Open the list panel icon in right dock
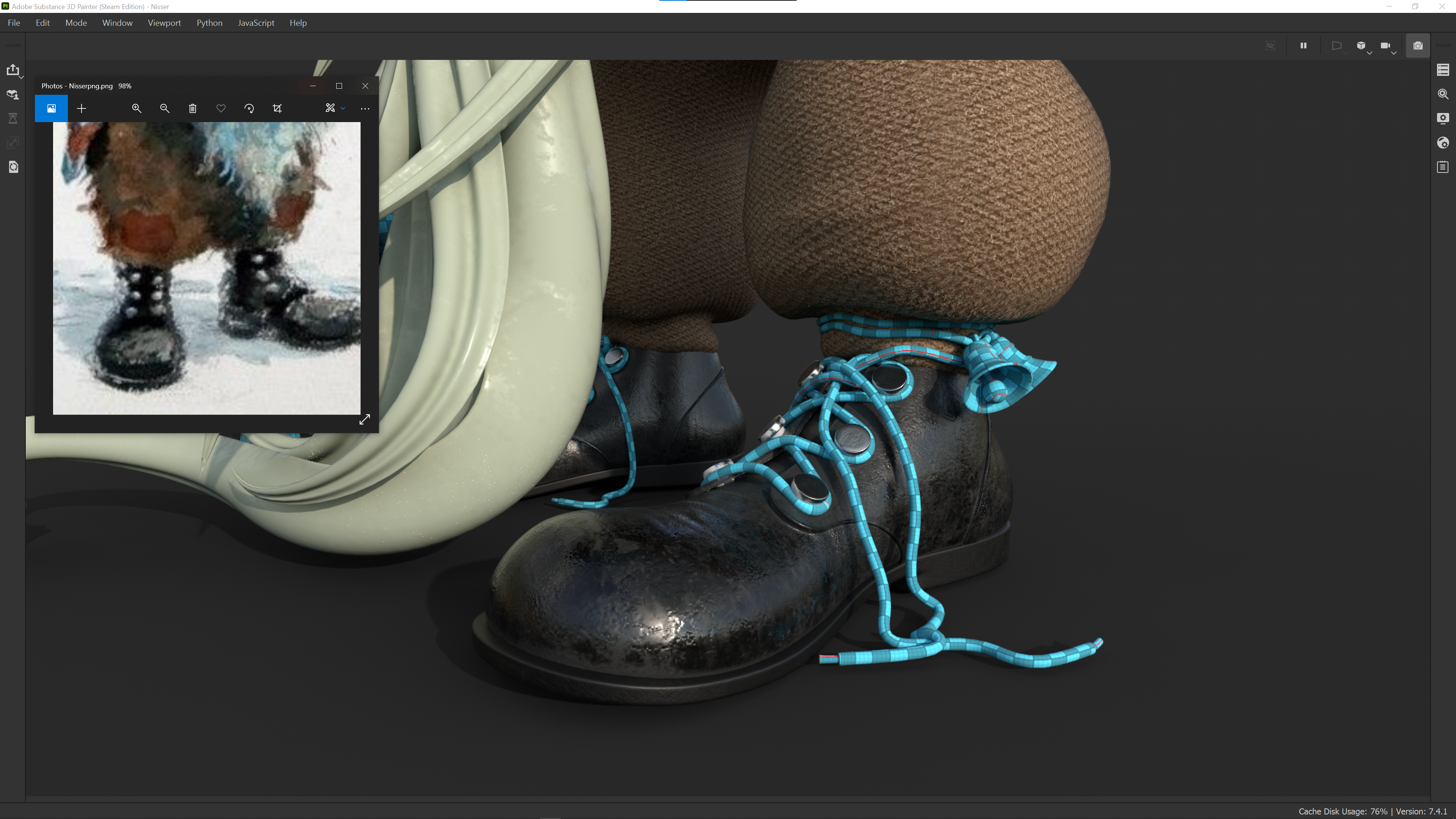 pos(1442,70)
